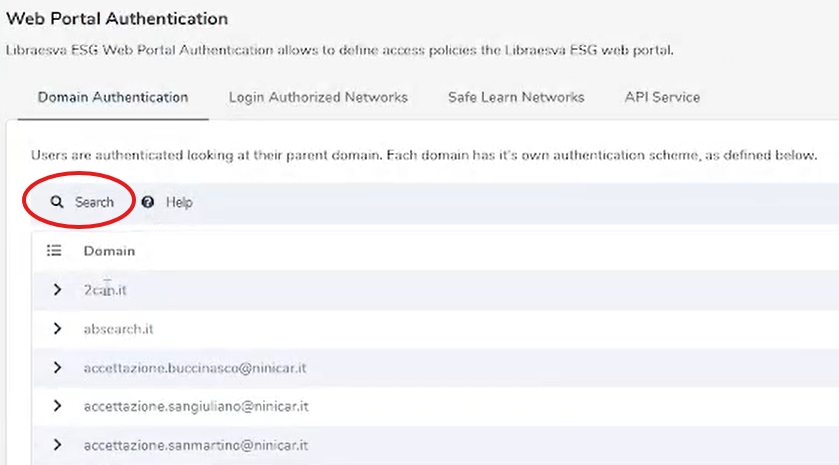The image size is (839, 465).
Task: Go to the API Service tab
Action: (x=662, y=98)
